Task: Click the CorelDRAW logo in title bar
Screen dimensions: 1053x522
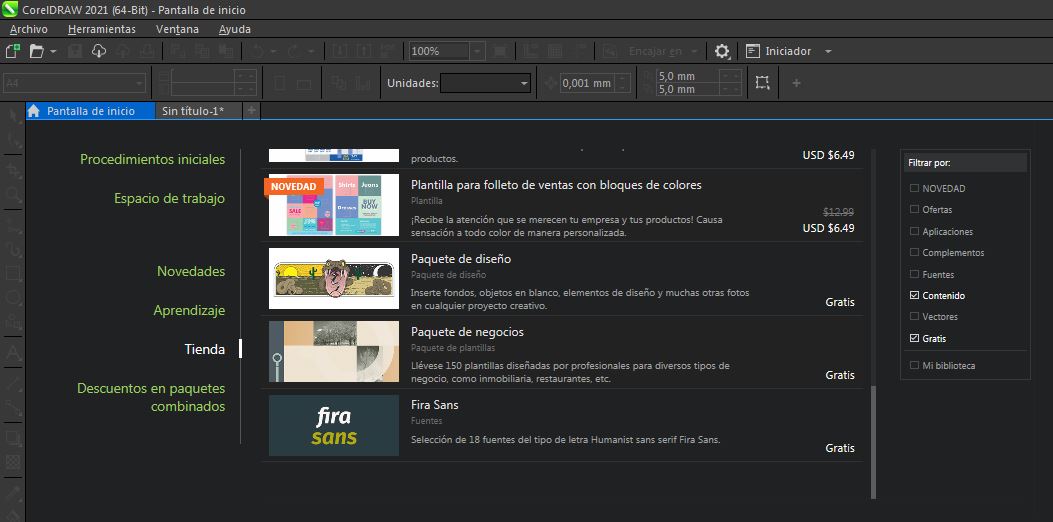Action: pyautogui.click(x=10, y=9)
